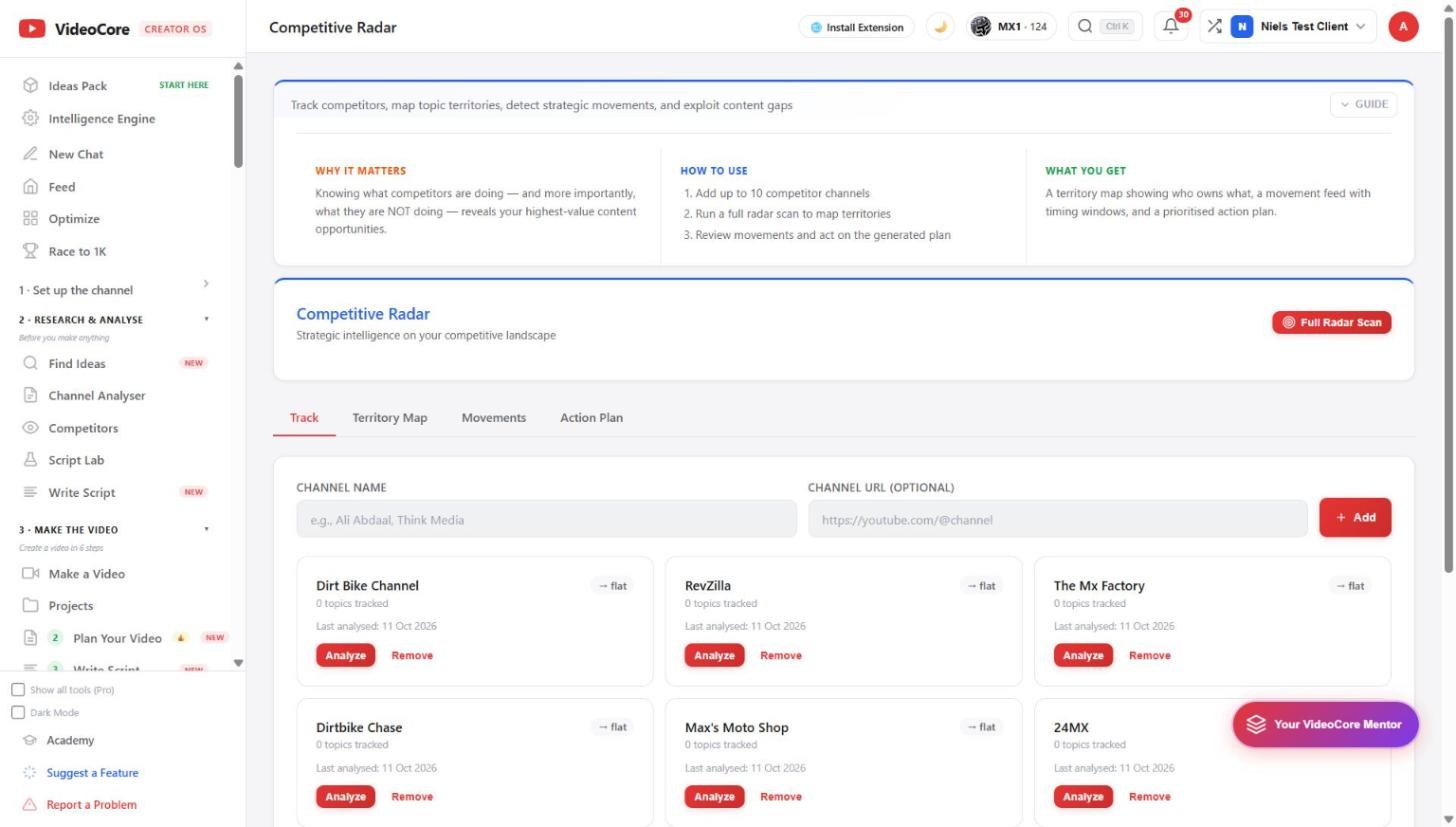Click the VideoCore logo icon
1456x827 pixels.
point(31,29)
